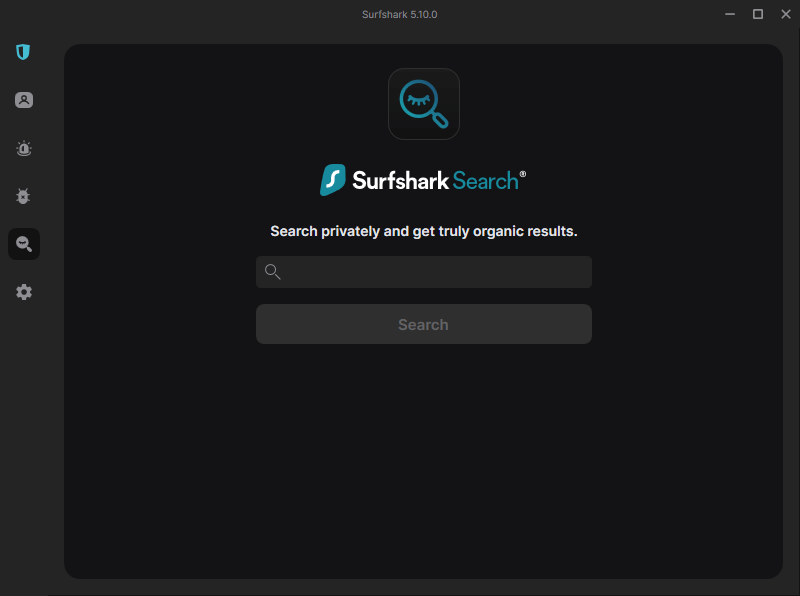Click the large Surfshark Search eye-magnifier logo
This screenshot has width=800, height=596.
[423, 104]
